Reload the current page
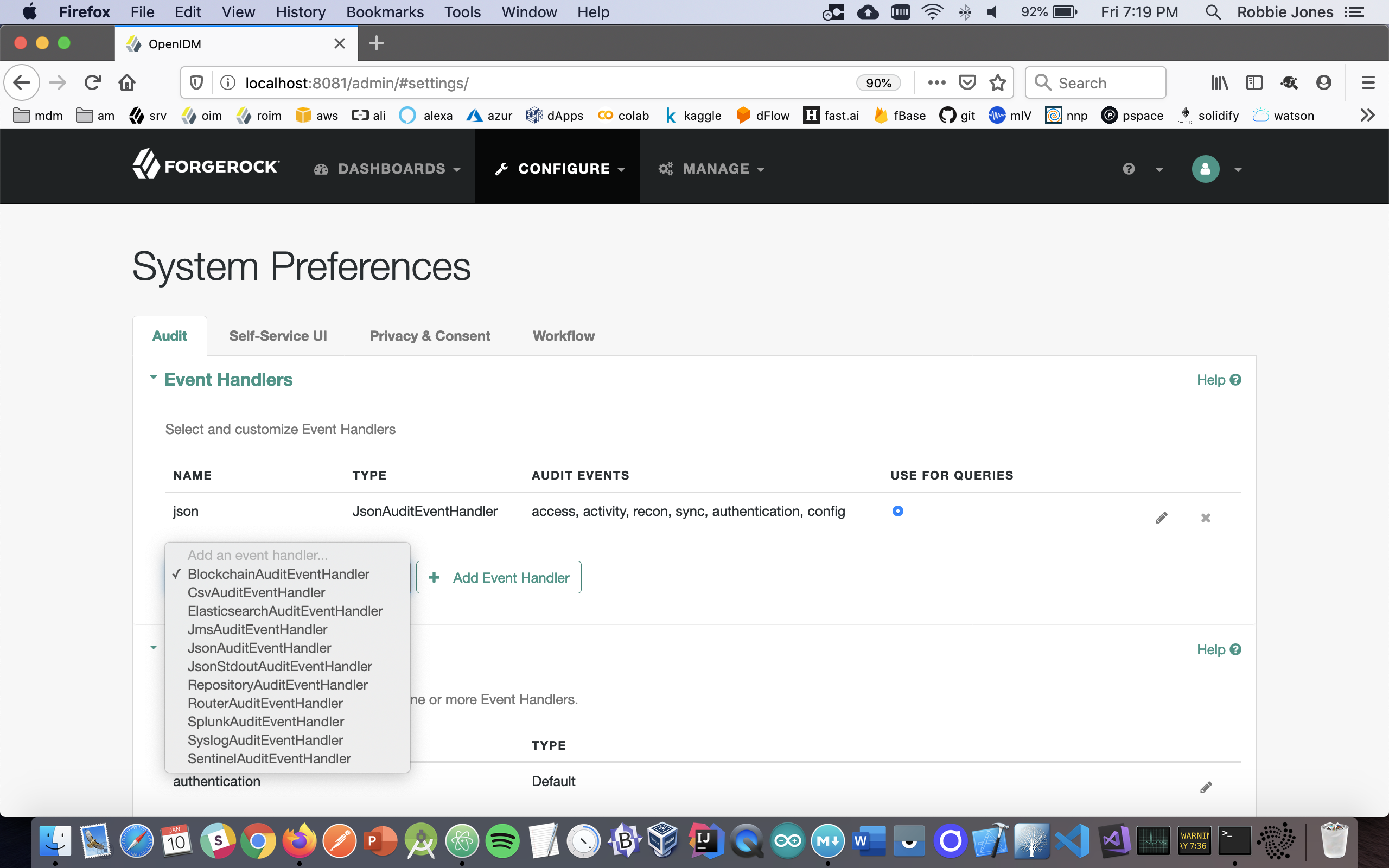 [x=92, y=82]
